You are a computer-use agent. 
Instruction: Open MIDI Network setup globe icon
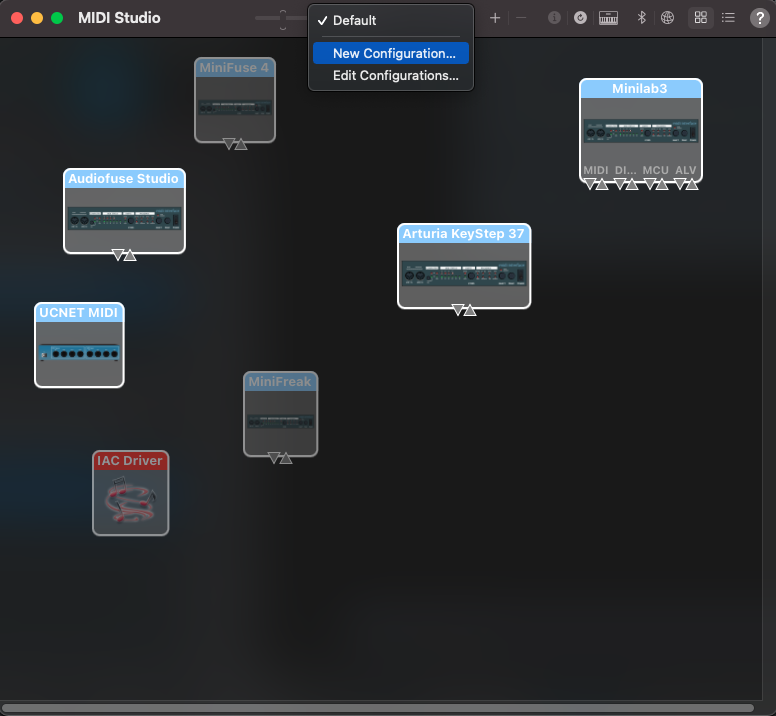tap(667, 18)
